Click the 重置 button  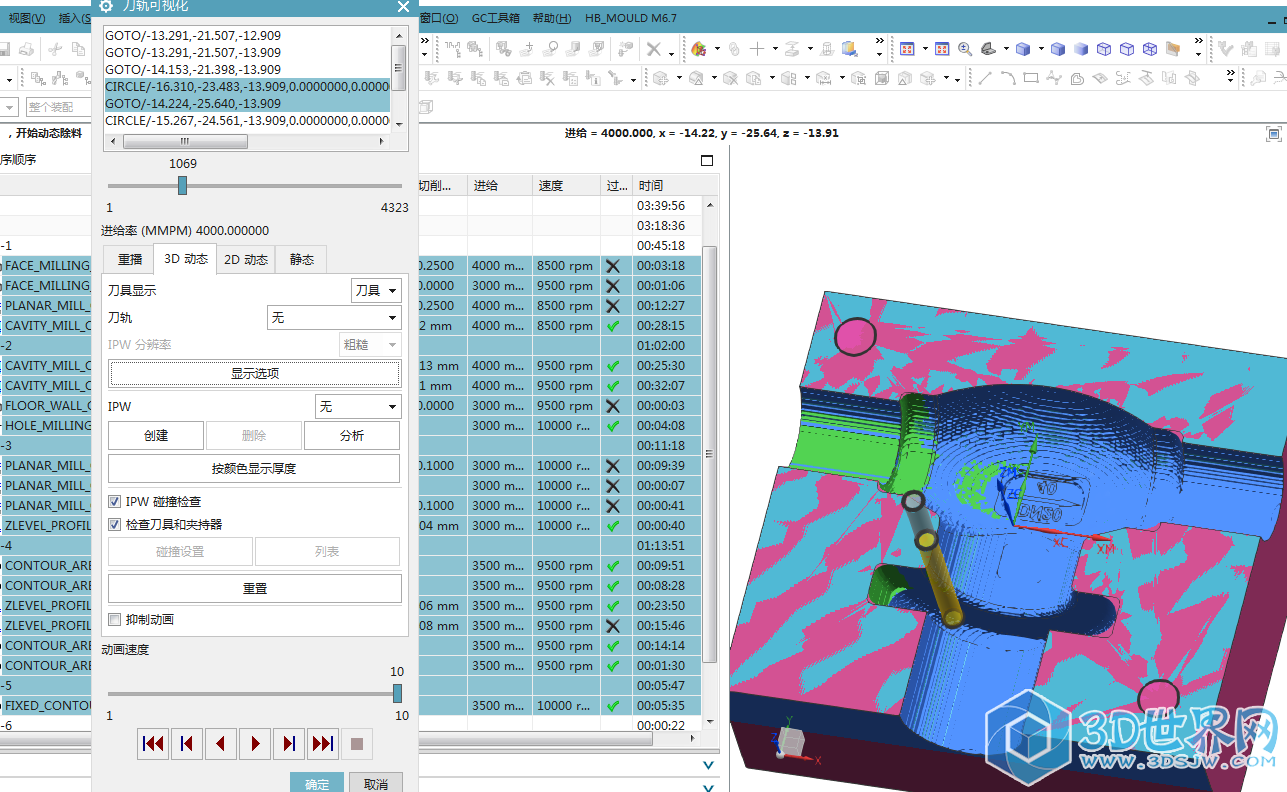[x=255, y=588]
